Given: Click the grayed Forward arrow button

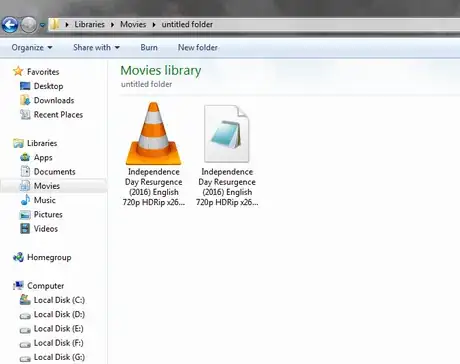Looking at the screenshot, I should click(29, 25).
